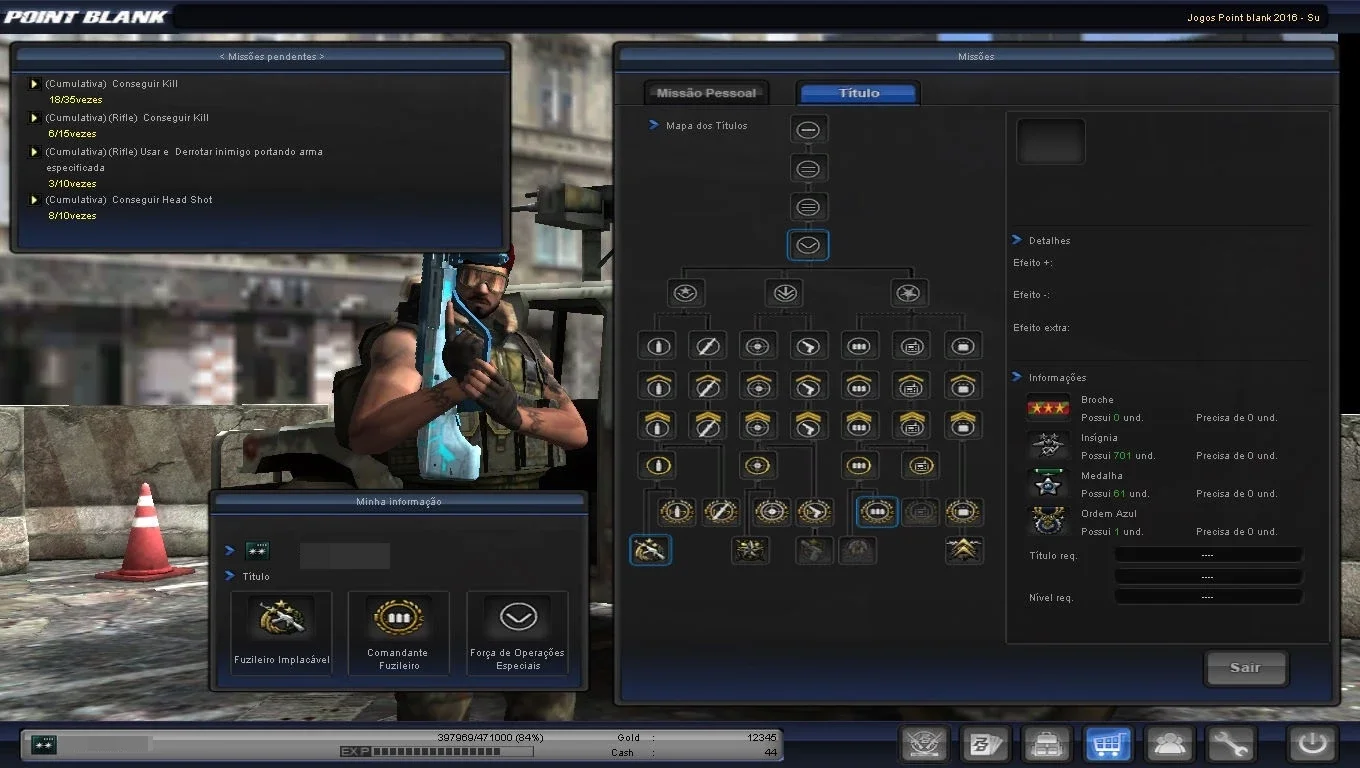Select the highlighted wreath three-bullets title
This screenshot has height=768, width=1360.
tap(877, 512)
